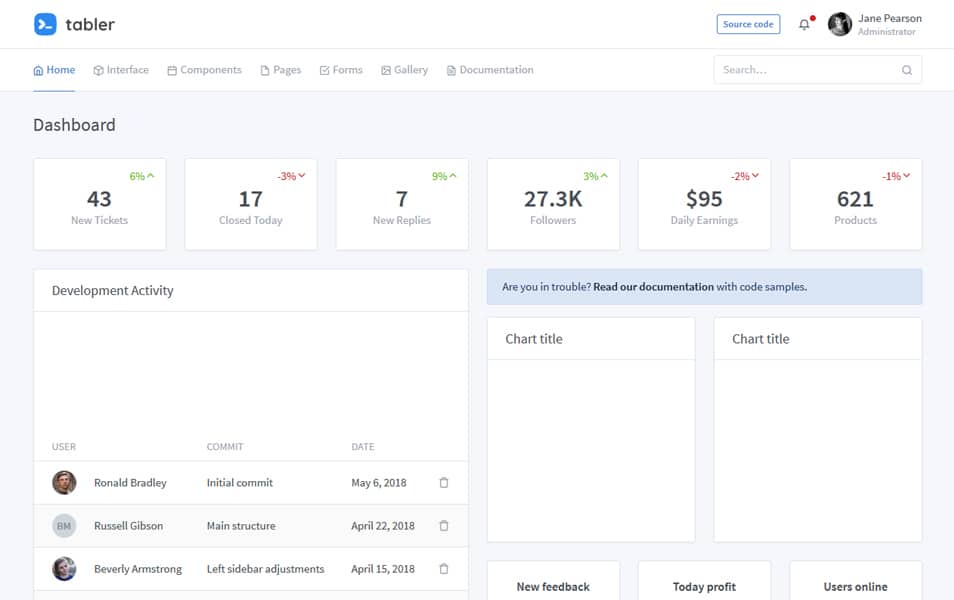The width and height of the screenshot is (954, 600).
Task: Remove Beverly Armstrong's commit via trash icon
Action: pyautogui.click(x=444, y=569)
